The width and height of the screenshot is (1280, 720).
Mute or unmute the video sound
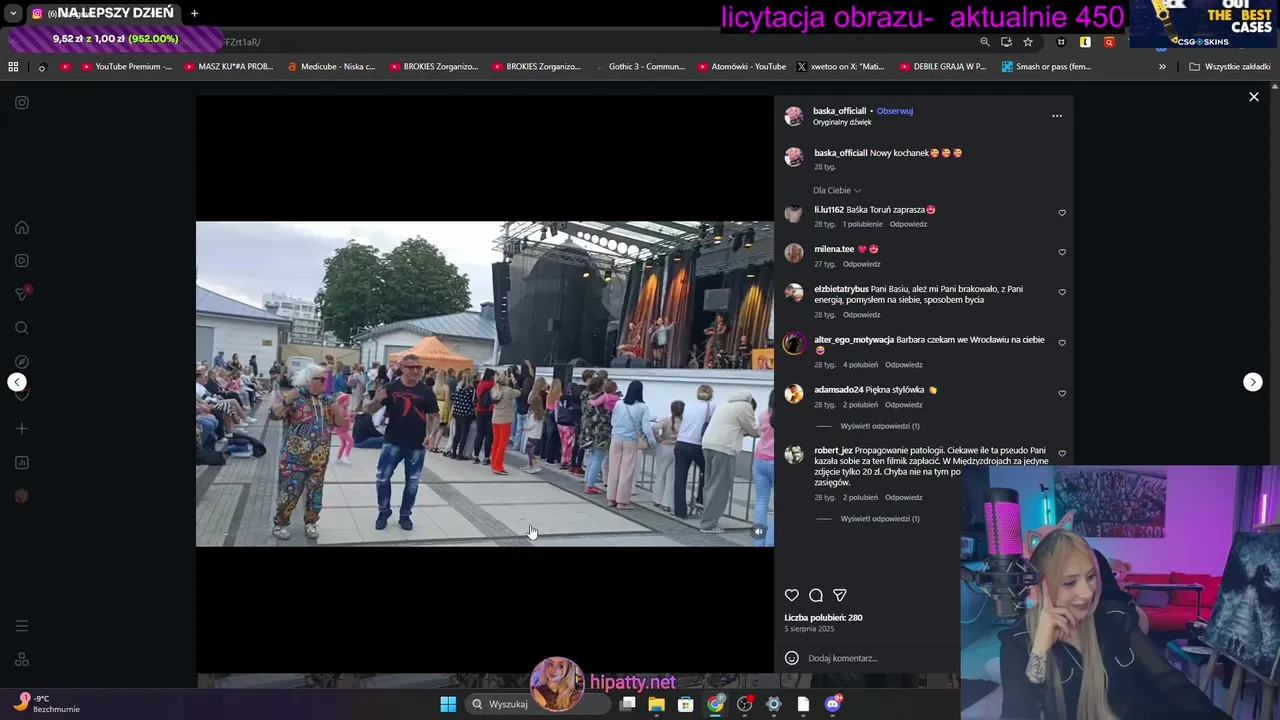pyautogui.click(x=759, y=532)
